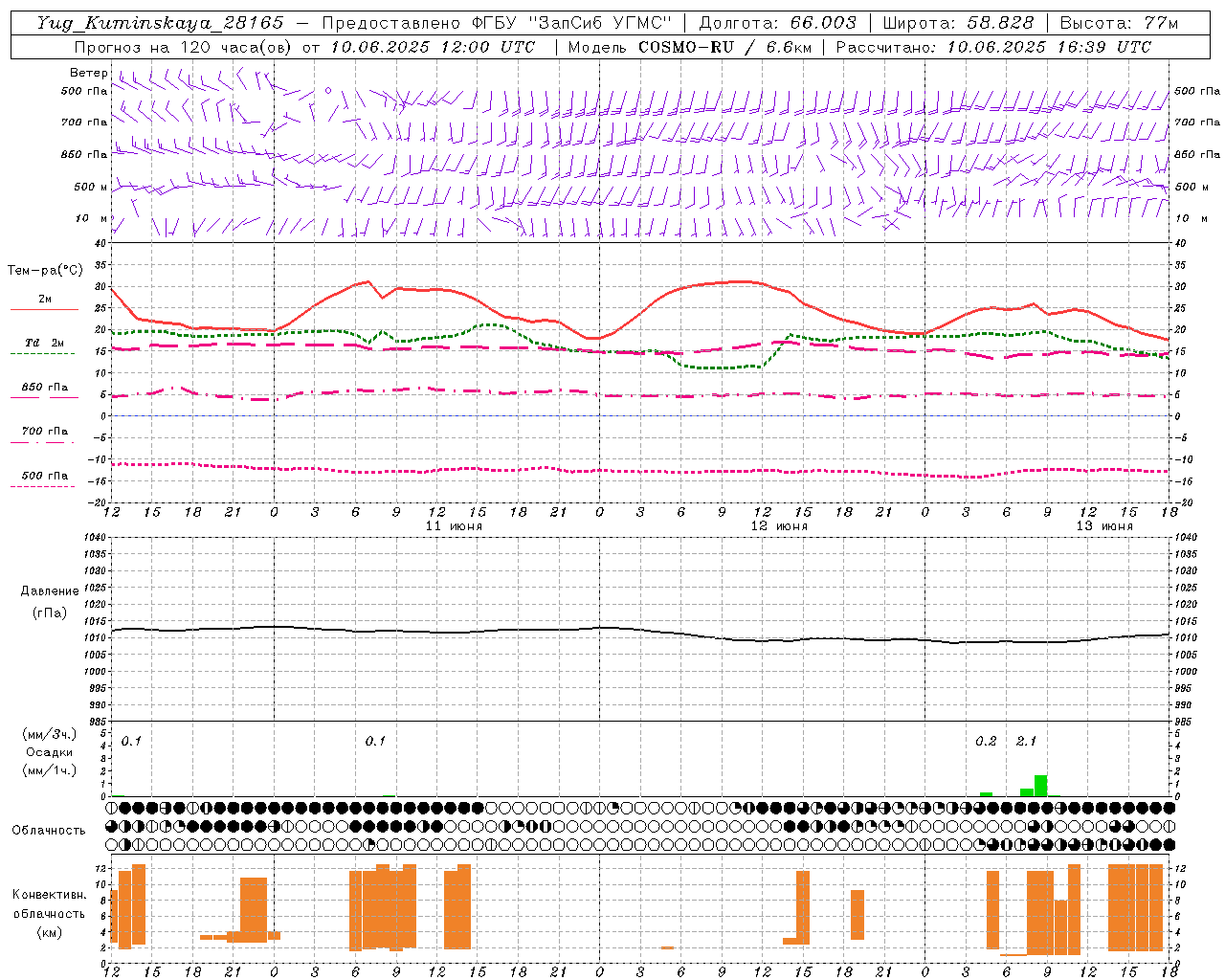The height and width of the screenshot is (980, 1225).
Task: Click the 13 июня date label
Action: pyautogui.click(x=1104, y=526)
